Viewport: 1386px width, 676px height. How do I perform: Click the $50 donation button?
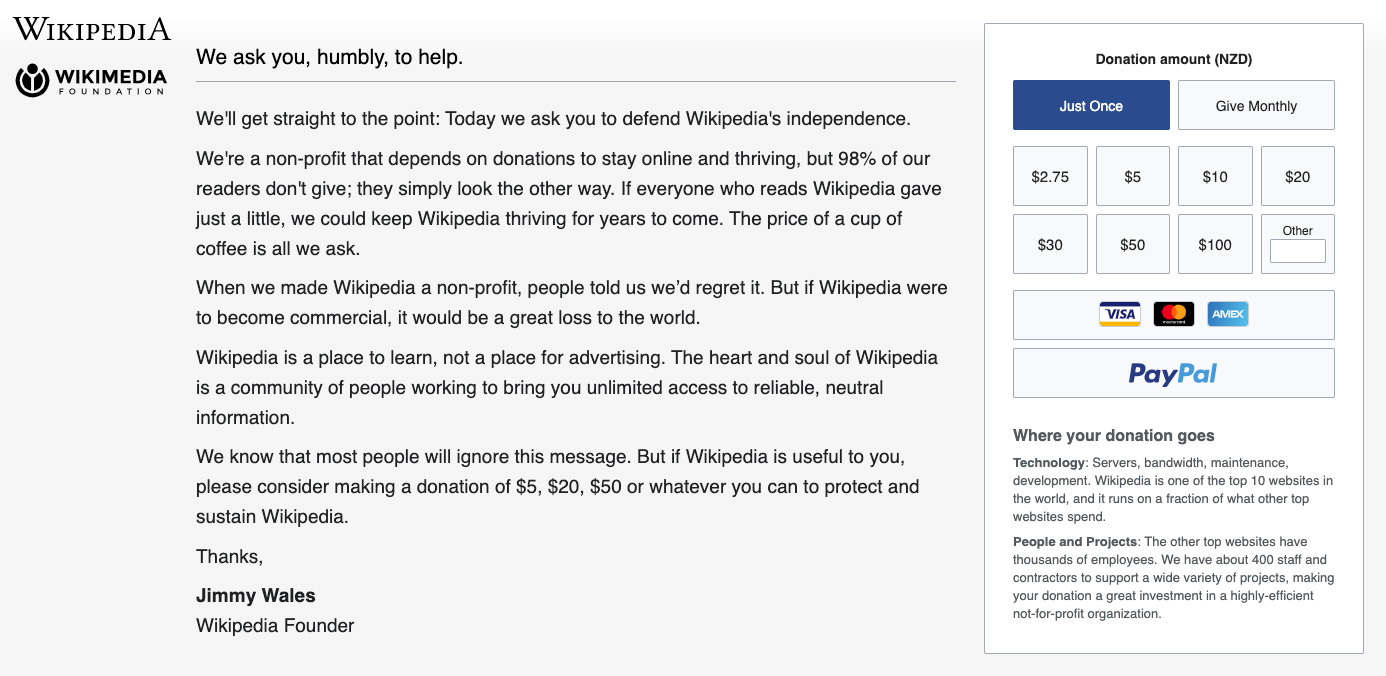click(x=1132, y=243)
